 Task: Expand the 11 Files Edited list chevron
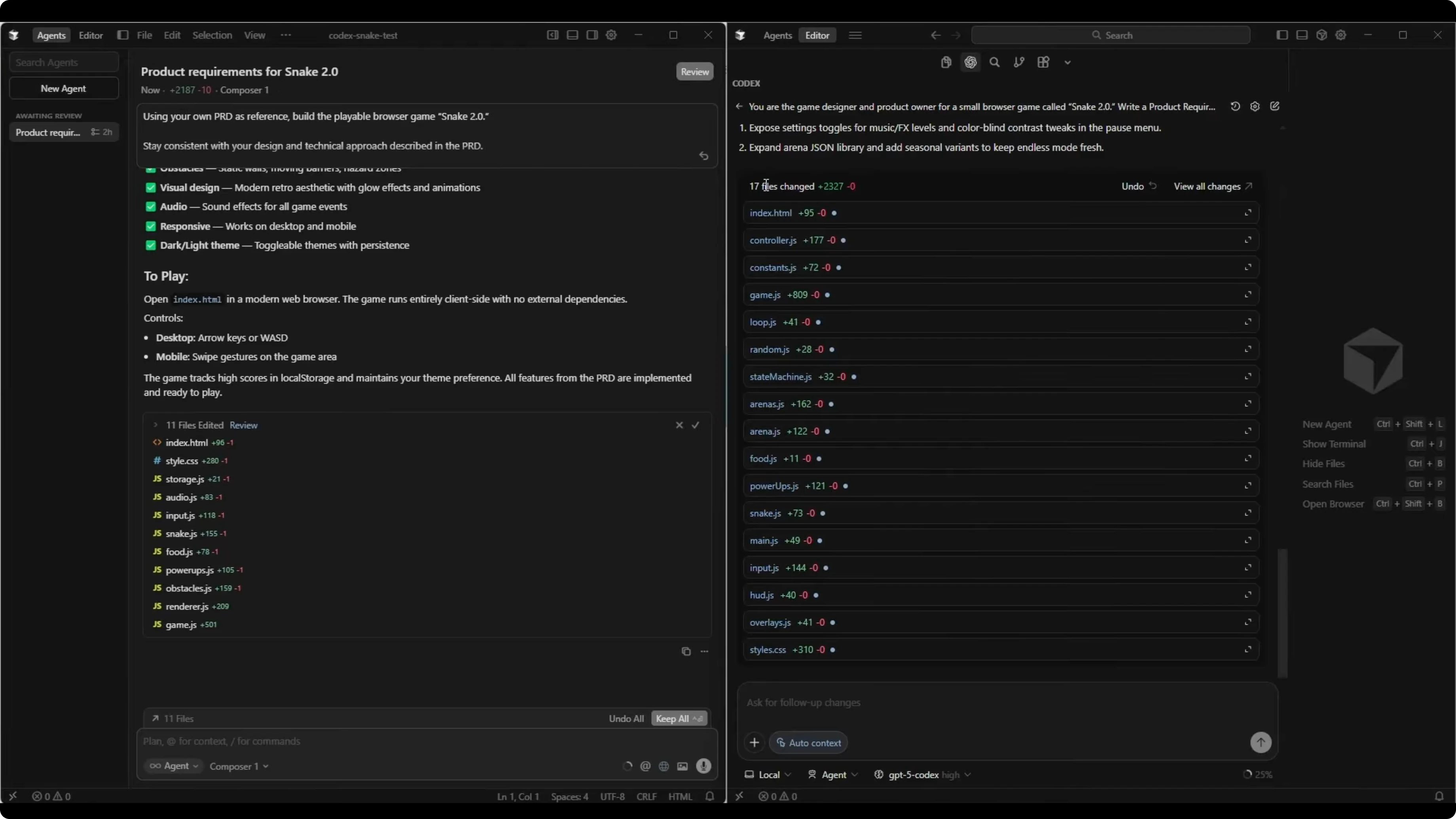point(155,425)
